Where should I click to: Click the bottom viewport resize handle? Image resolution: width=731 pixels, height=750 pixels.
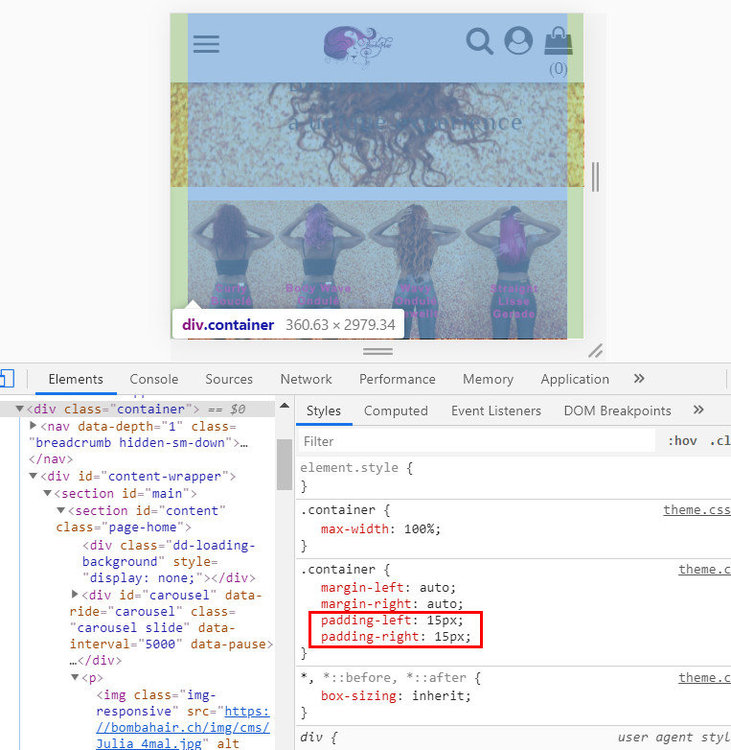point(377,351)
